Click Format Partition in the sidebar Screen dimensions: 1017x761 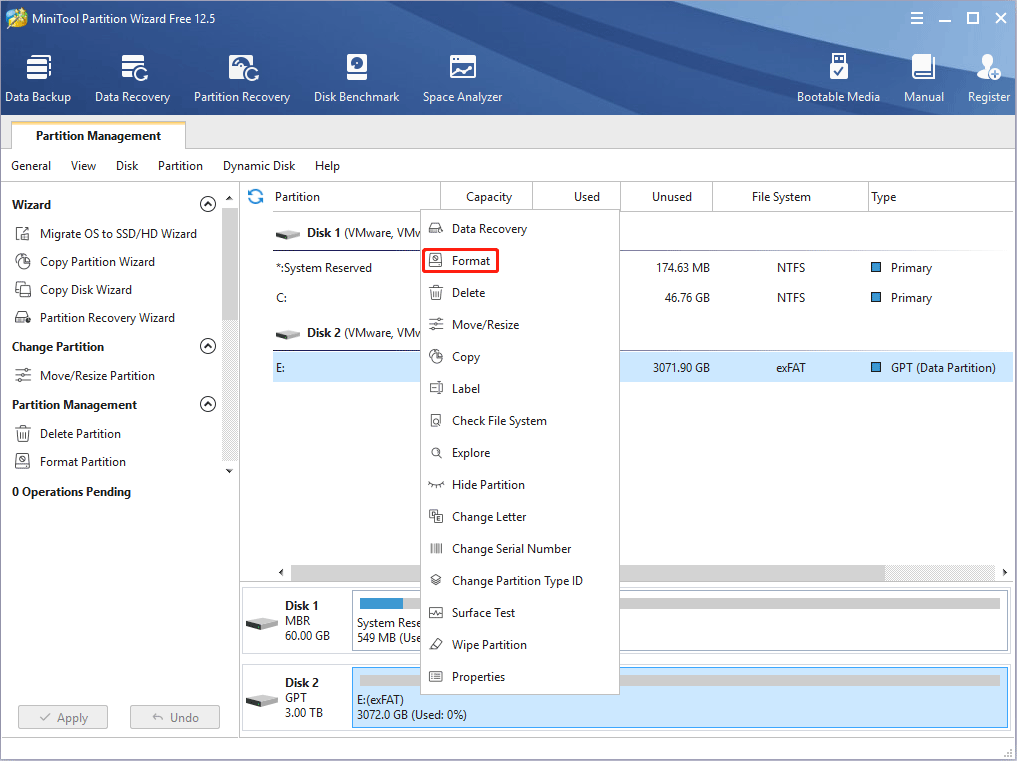[71, 461]
